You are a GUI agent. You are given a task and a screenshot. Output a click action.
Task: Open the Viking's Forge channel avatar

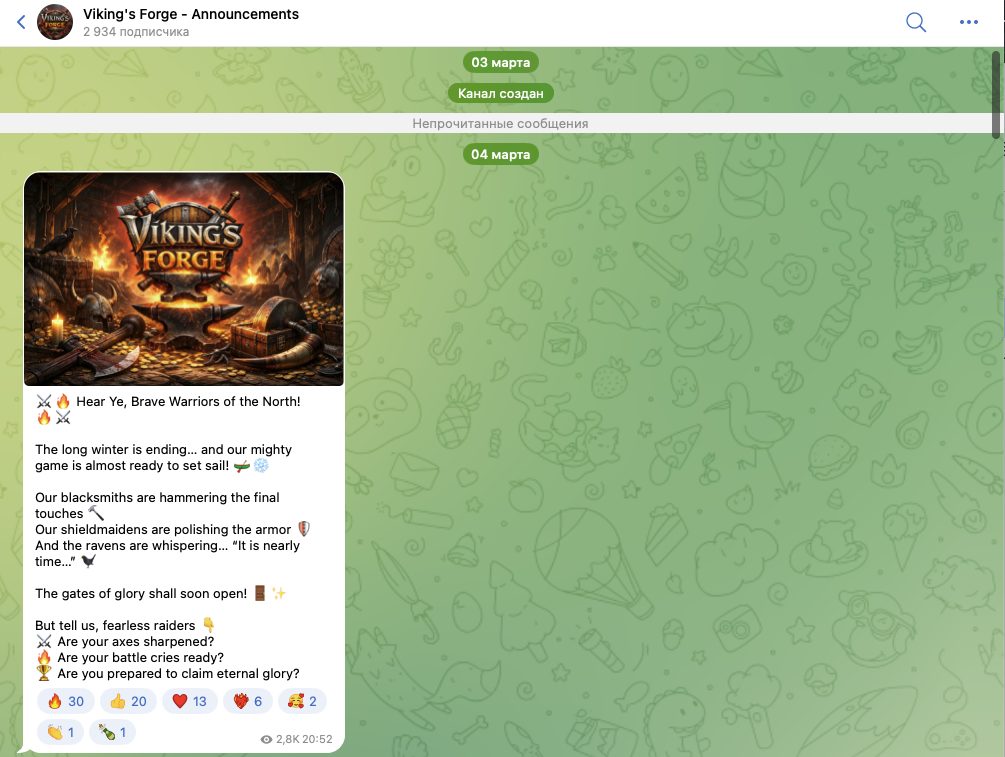pyautogui.click(x=55, y=22)
